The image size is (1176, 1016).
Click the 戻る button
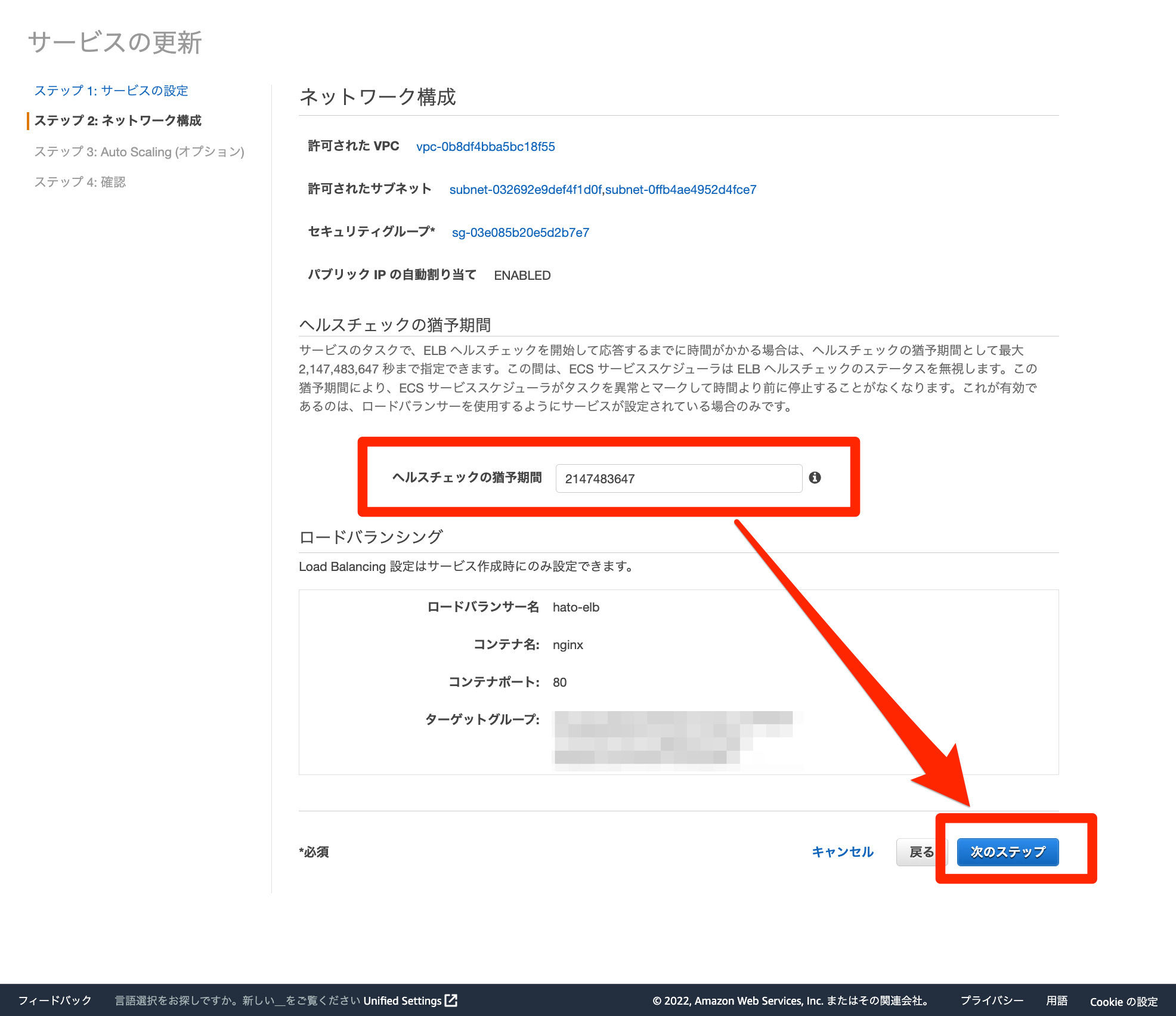point(921,852)
